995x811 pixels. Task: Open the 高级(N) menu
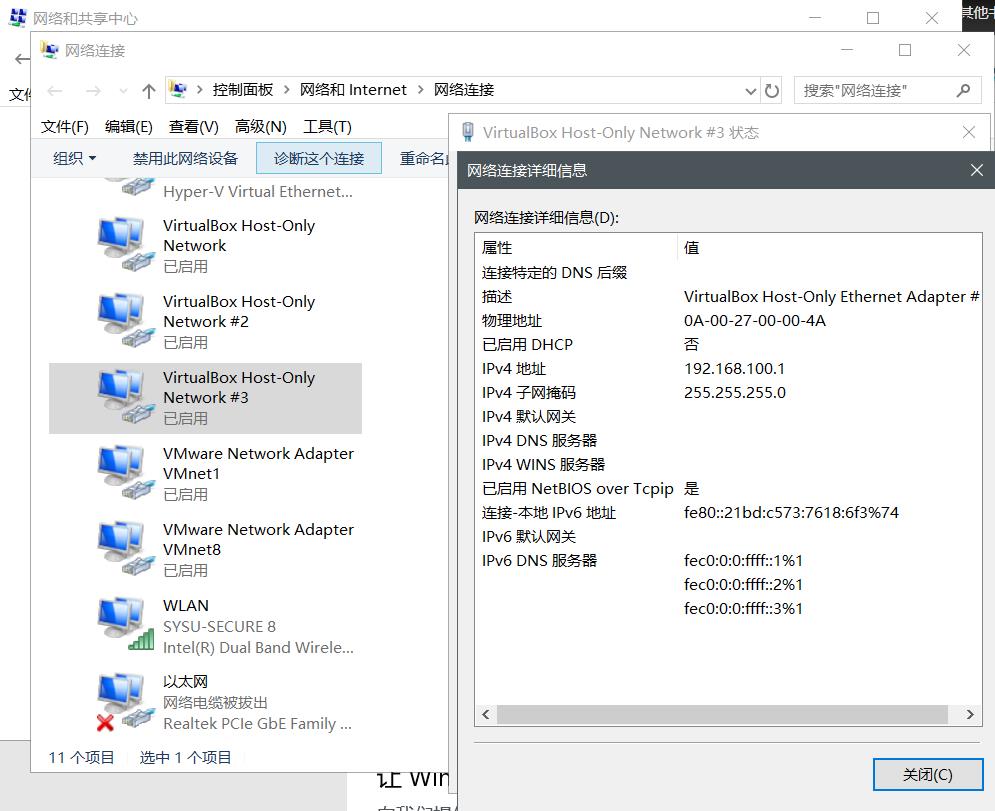tap(261, 127)
